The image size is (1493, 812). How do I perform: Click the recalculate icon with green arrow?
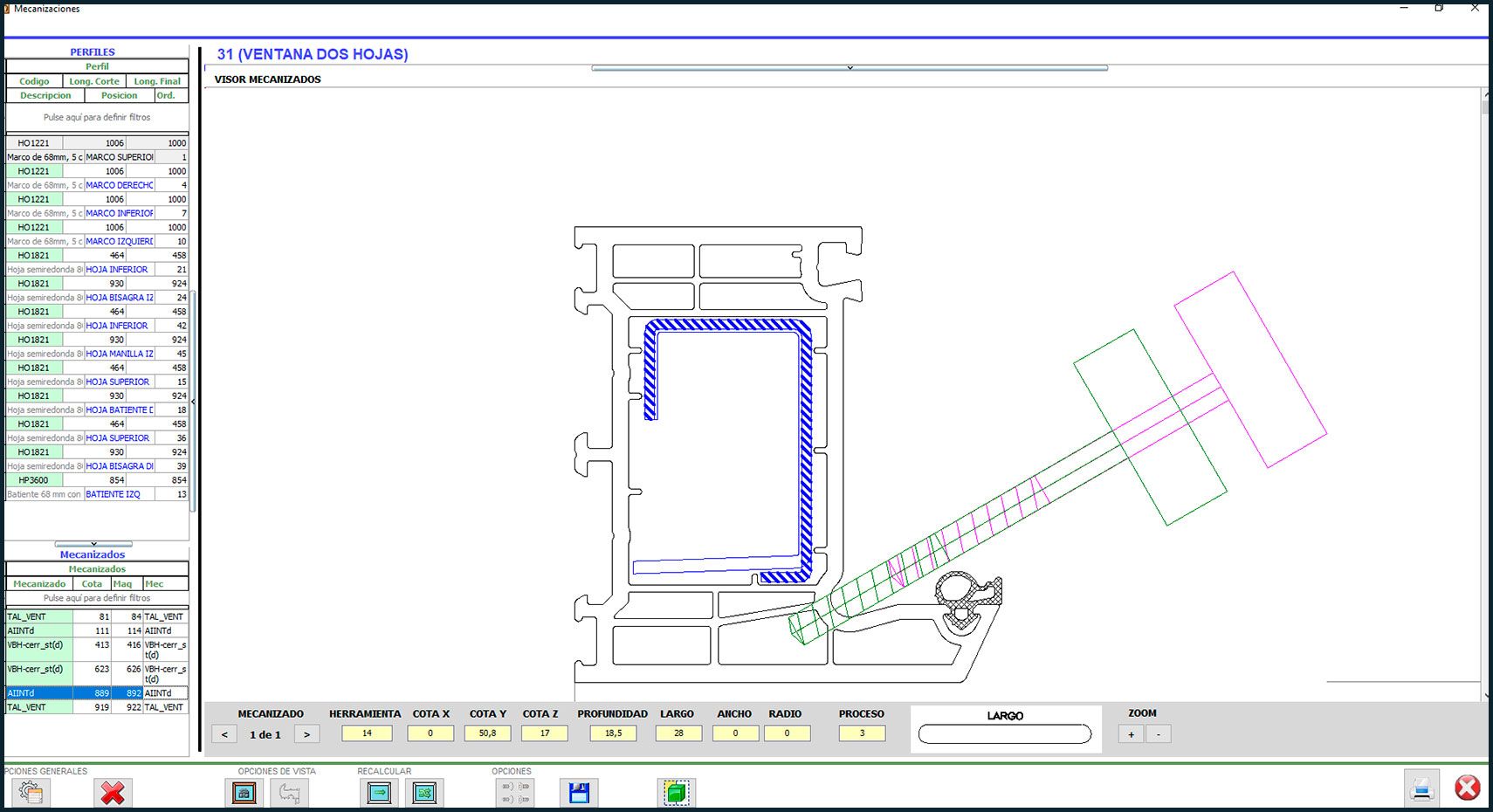(x=379, y=792)
